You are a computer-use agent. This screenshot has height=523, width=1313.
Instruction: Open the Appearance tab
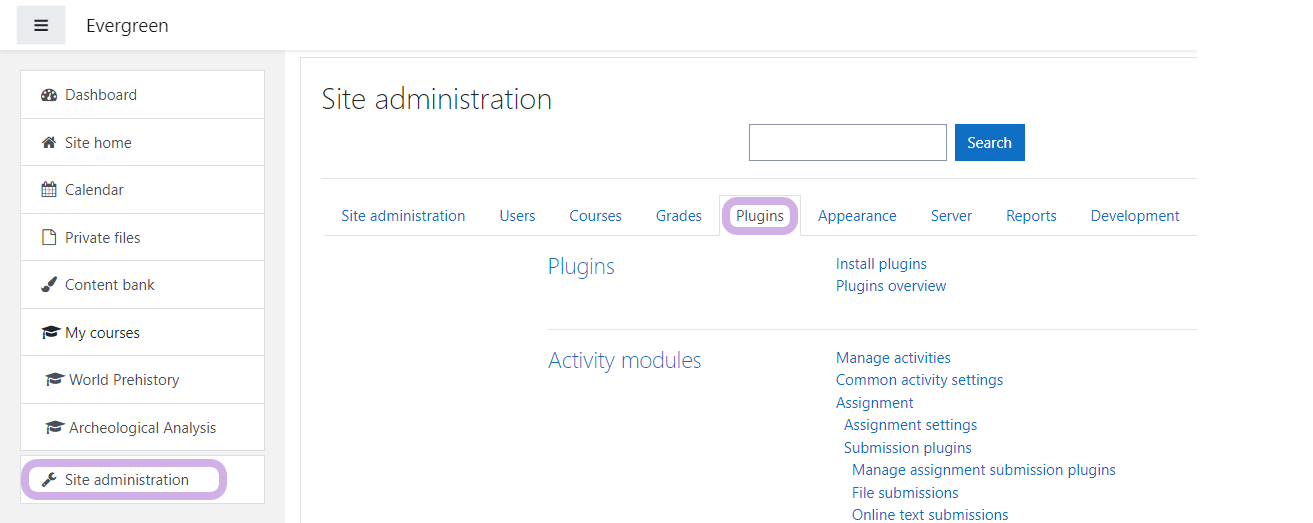point(857,216)
